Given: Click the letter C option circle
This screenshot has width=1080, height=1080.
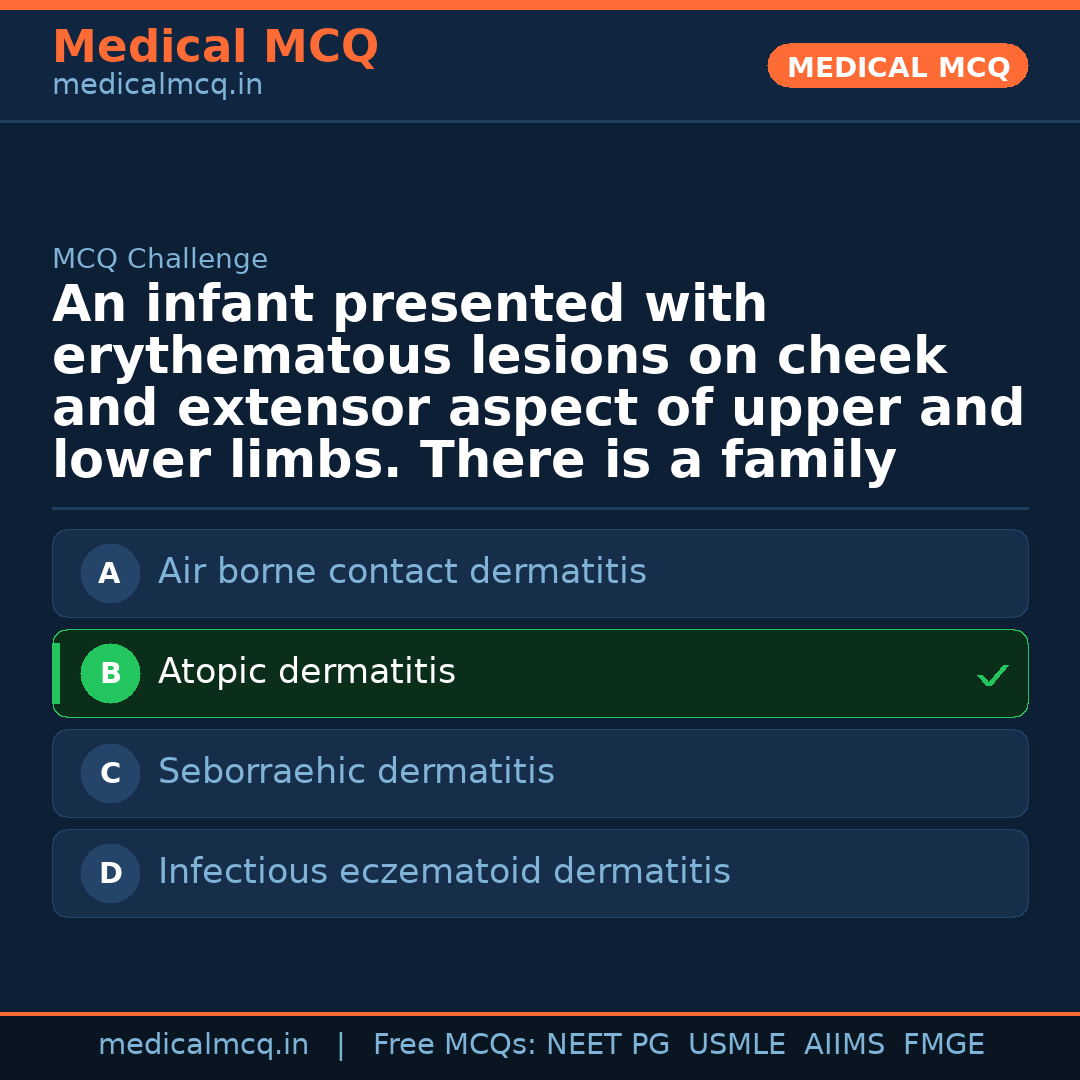Looking at the screenshot, I should pos(110,774).
